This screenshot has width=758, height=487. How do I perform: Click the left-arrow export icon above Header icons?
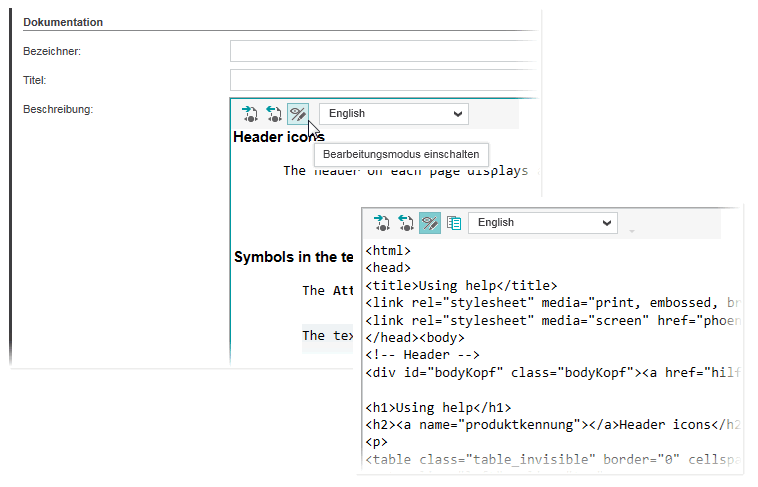point(274,114)
